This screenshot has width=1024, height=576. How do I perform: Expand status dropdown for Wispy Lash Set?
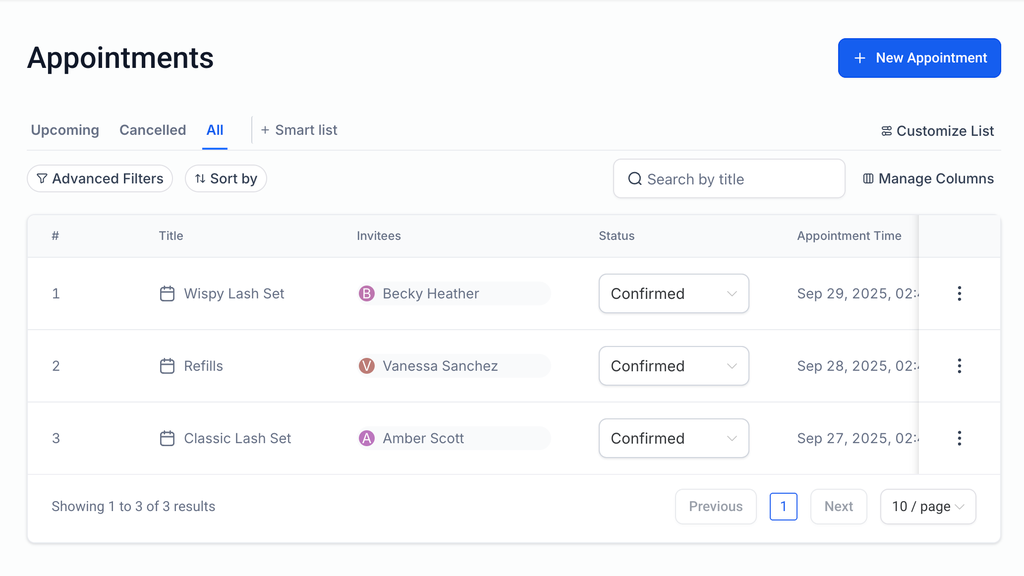pos(673,294)
